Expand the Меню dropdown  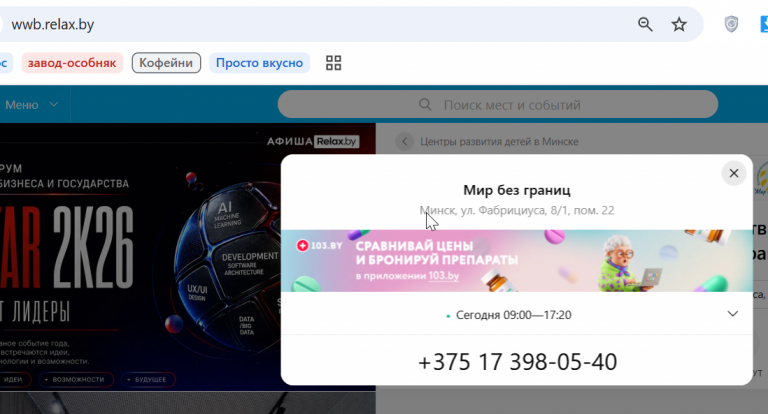pos(31,104)
